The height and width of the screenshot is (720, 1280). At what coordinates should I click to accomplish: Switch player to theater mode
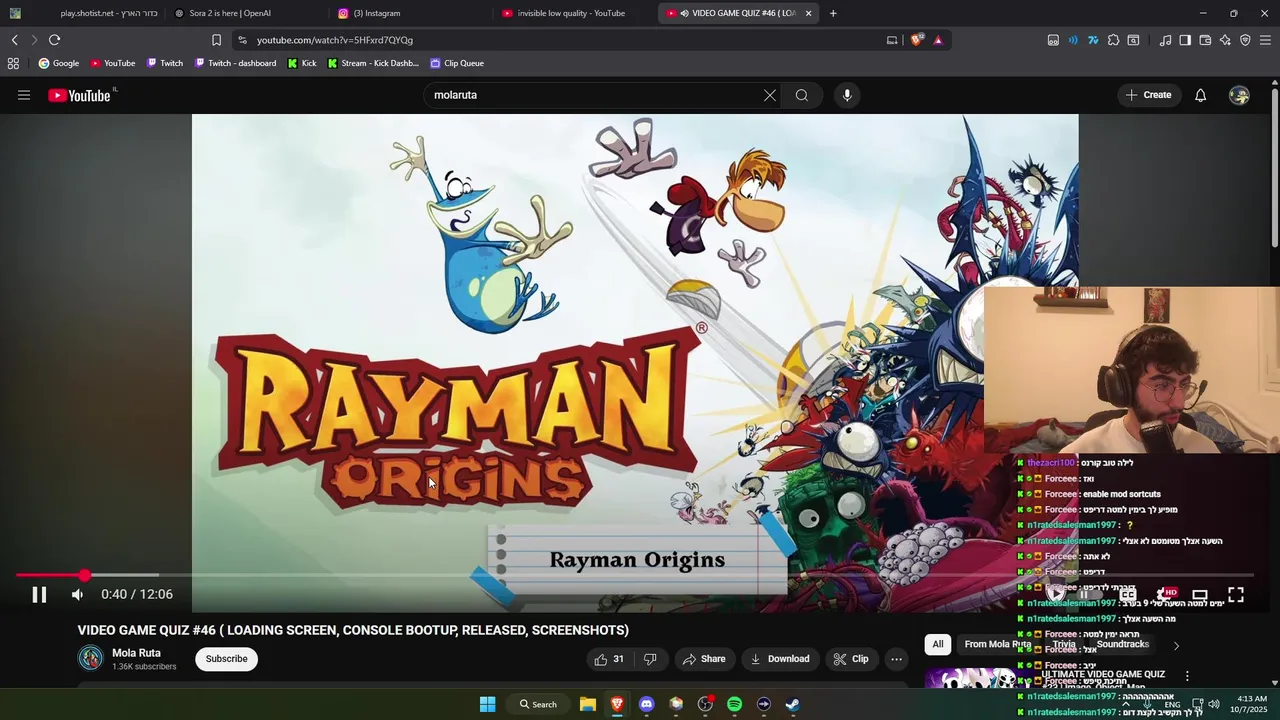pos(1200,594)
